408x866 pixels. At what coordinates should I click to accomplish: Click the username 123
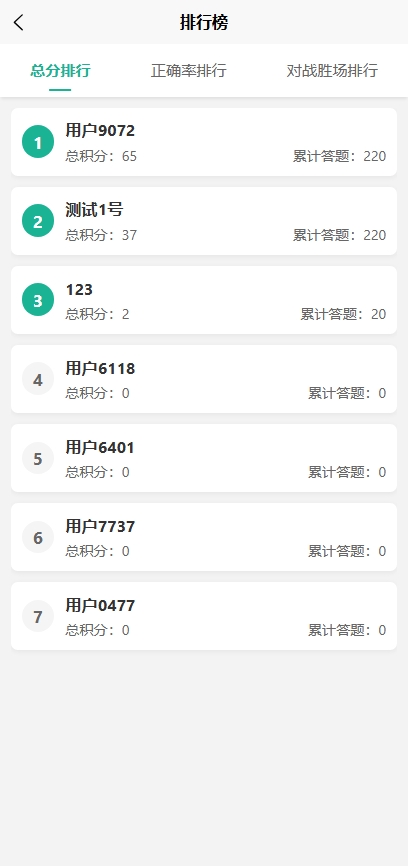[79, 289]
